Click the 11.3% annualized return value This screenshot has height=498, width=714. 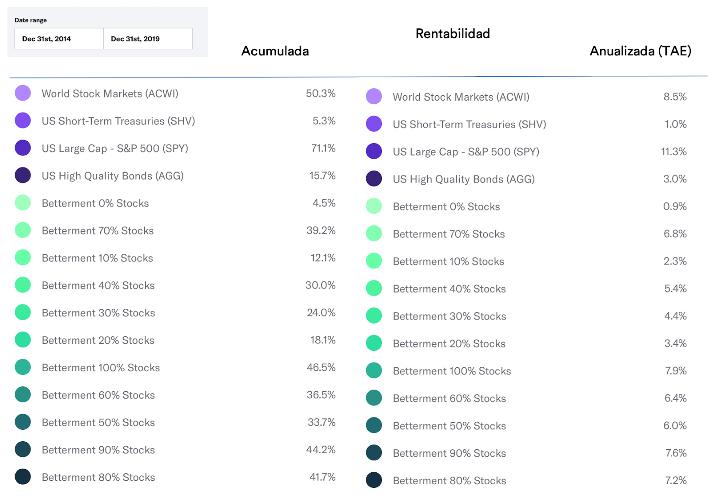coord(674,151)
